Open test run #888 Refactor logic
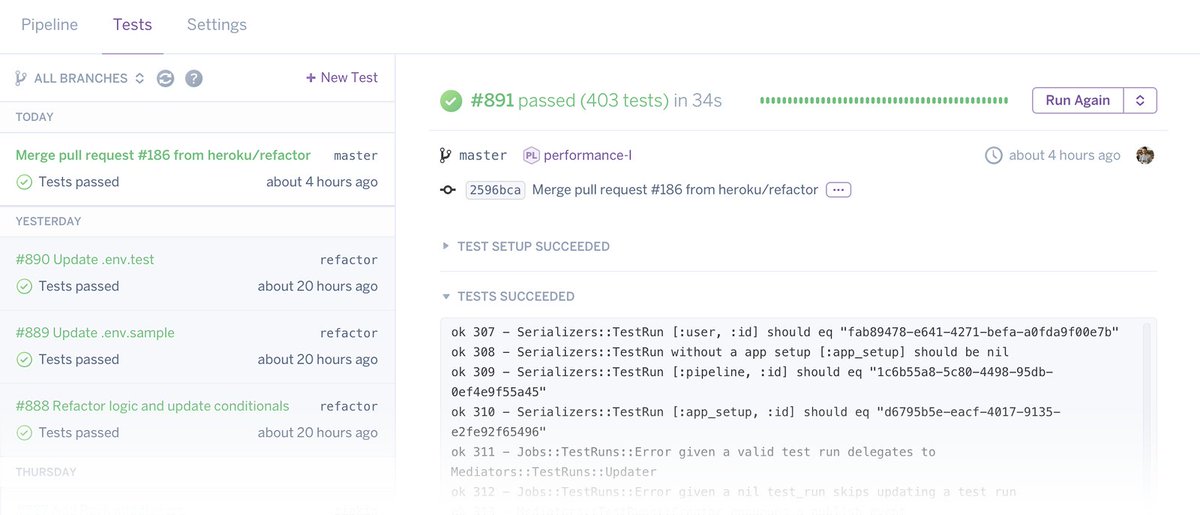Screen dimensions: 1200x515 pyautogui.click(x=197, y=419)
